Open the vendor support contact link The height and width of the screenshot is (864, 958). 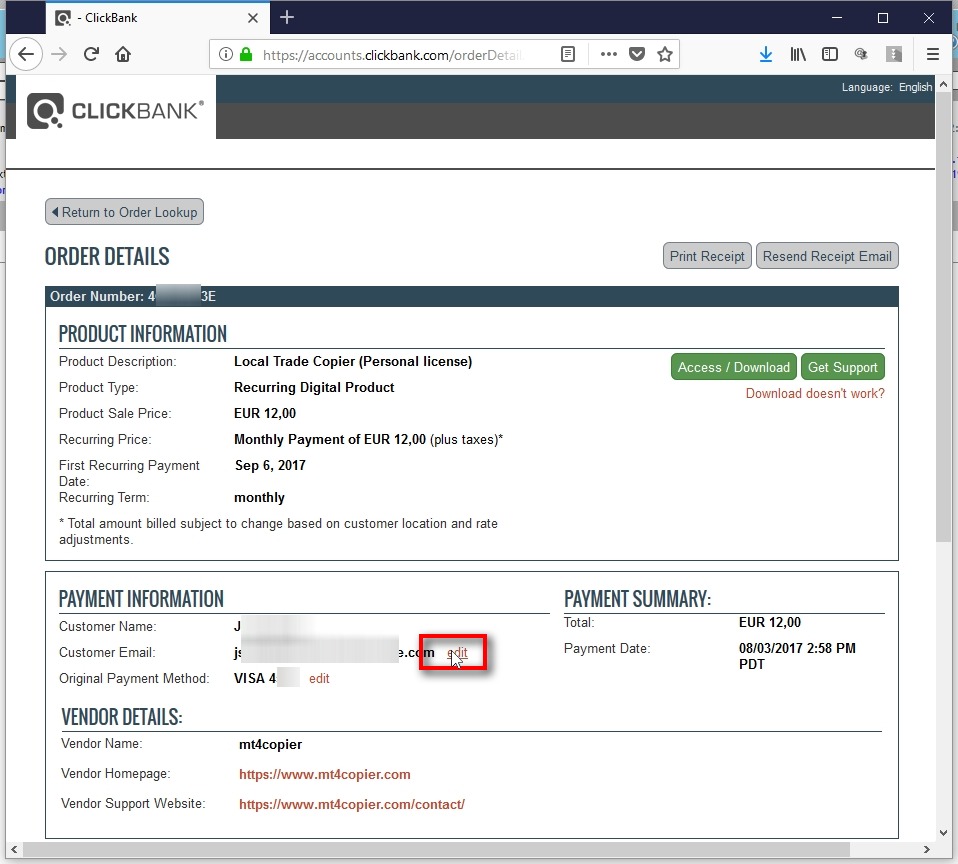coord(352,804)
